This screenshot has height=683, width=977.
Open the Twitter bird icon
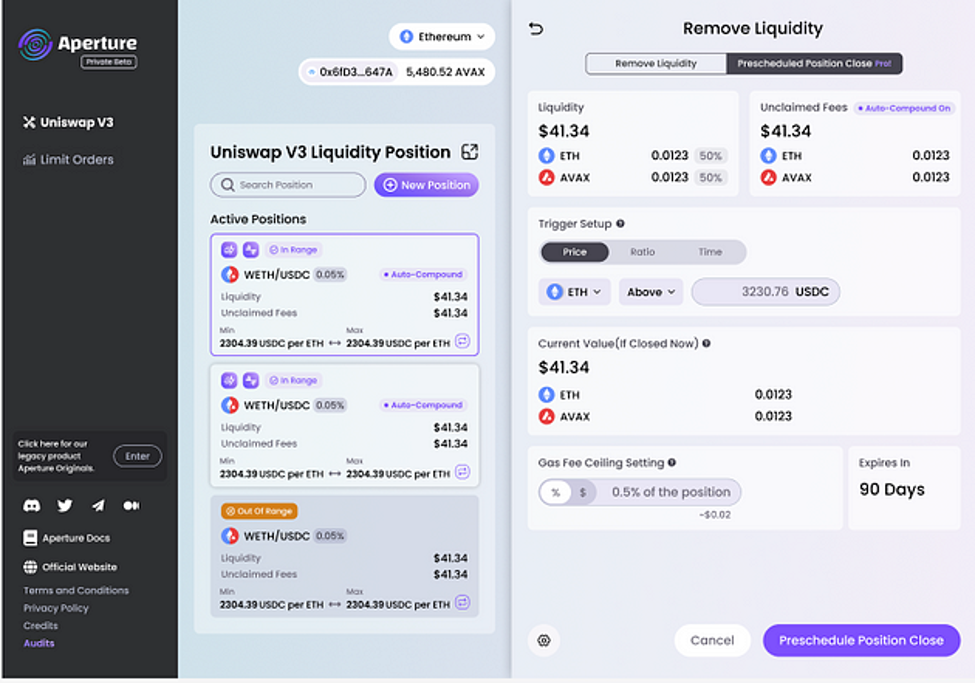[65, 505]
